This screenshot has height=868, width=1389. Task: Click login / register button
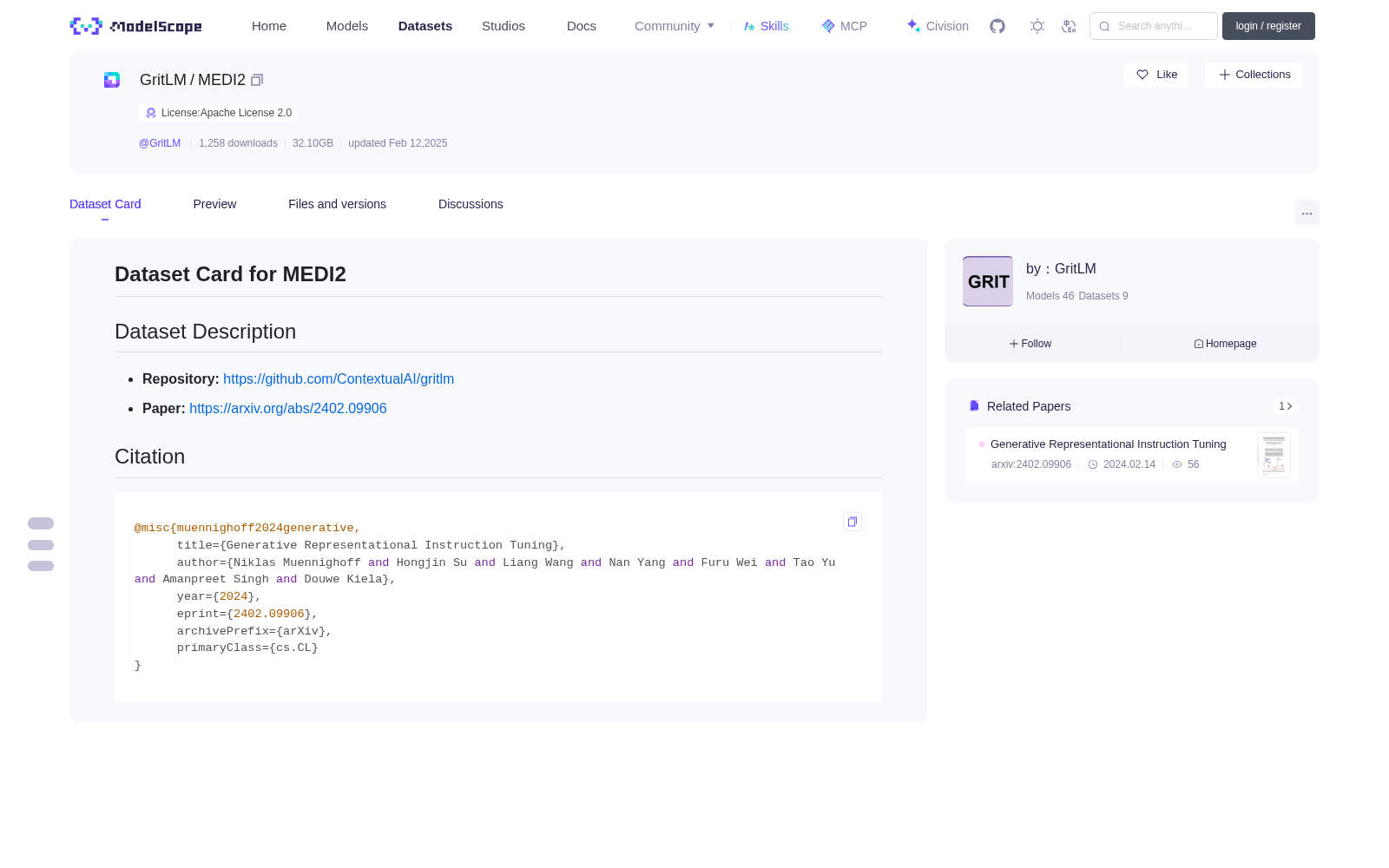pos(1268,26)
